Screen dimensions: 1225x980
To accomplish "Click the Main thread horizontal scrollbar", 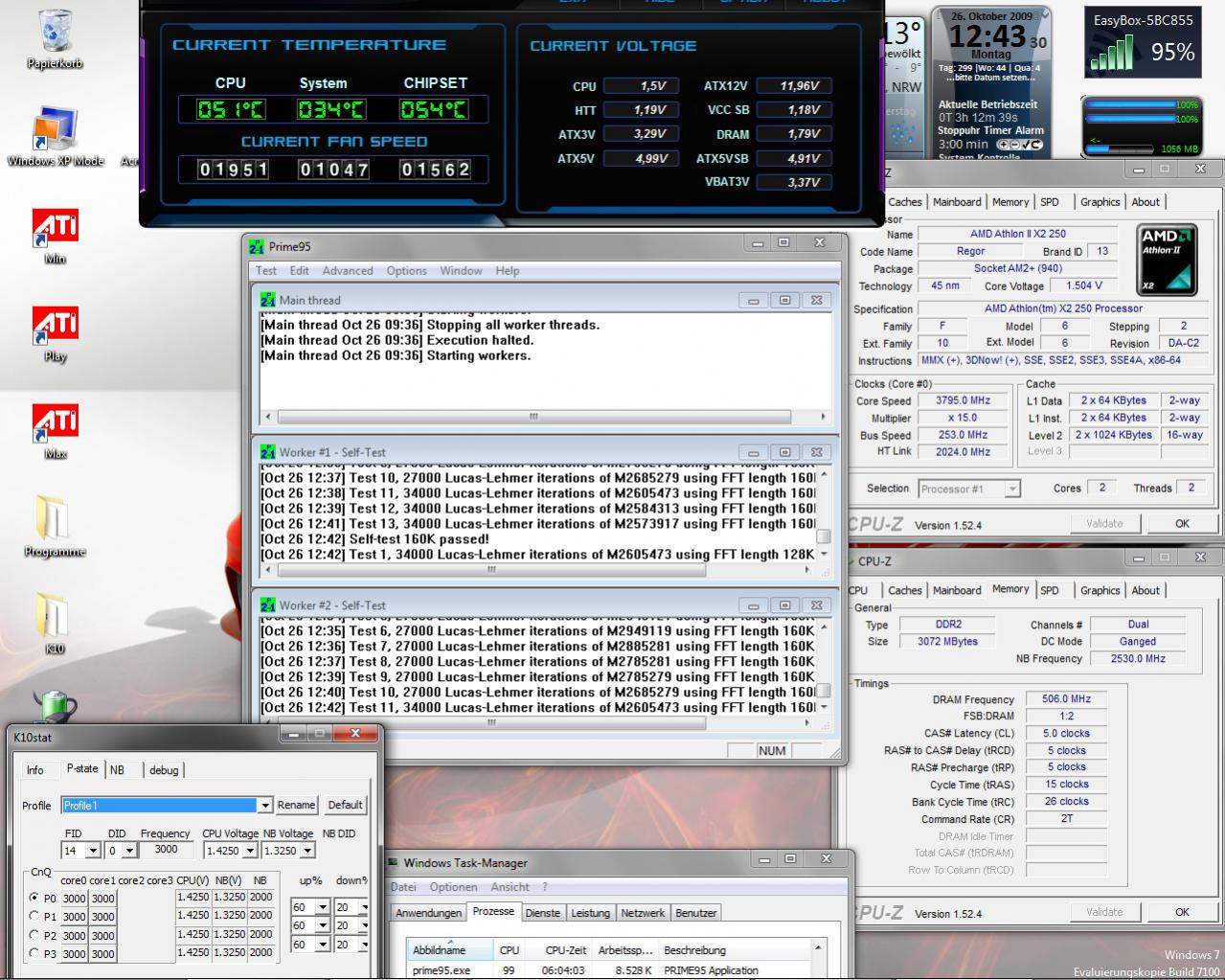I will [x=544, y=417].
